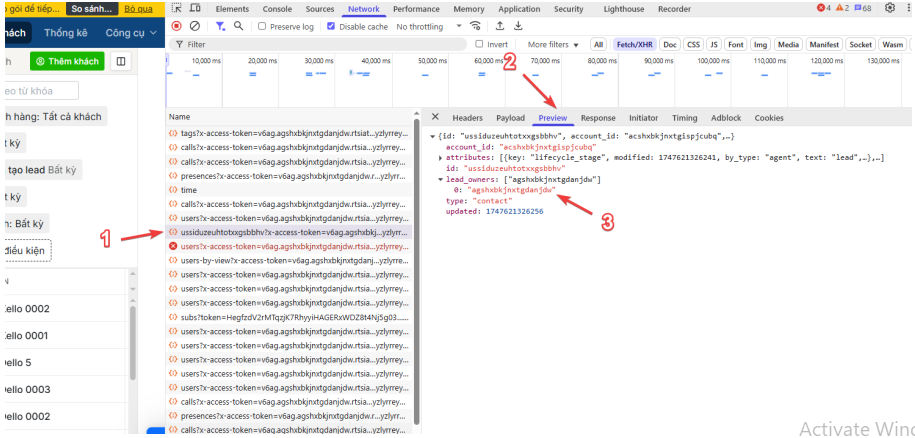
Task: Toggle the Socket type filter
Action: coord(861,44)
